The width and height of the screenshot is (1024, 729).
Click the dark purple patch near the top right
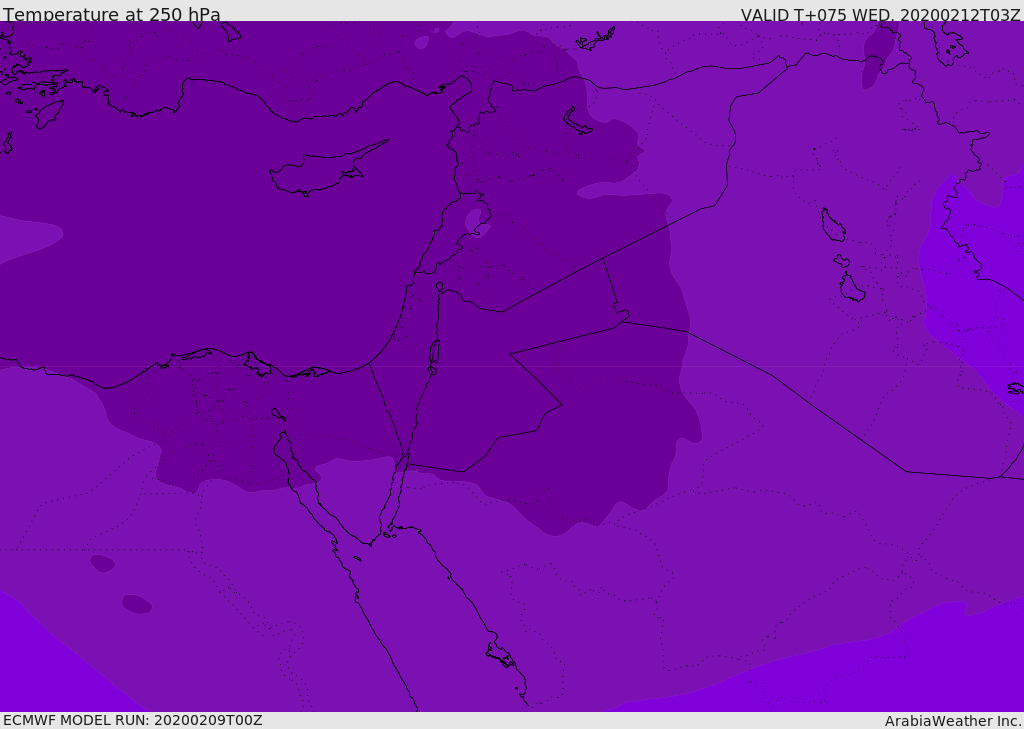click(878, 53)
